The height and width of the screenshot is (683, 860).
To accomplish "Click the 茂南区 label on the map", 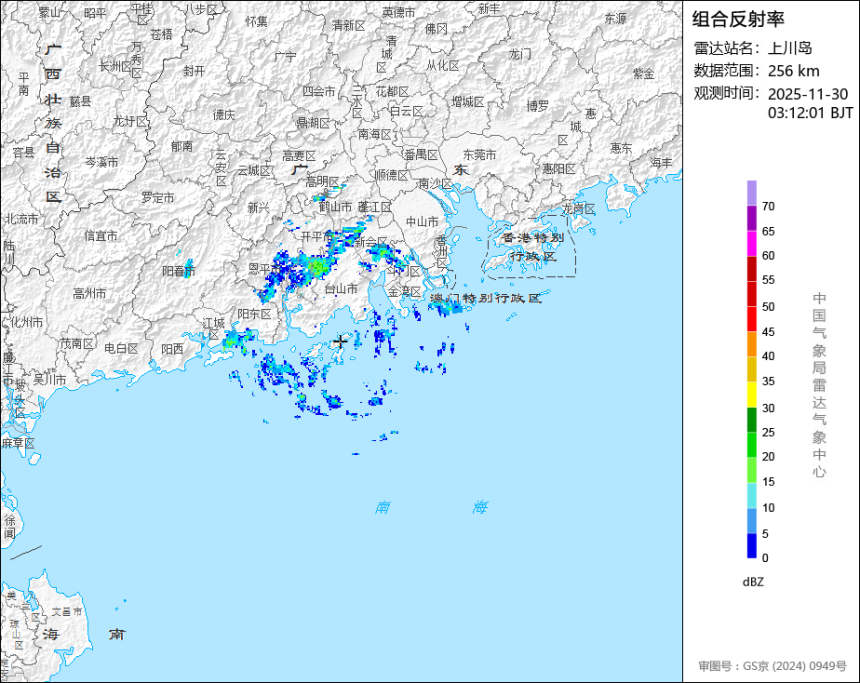I will [76, 343].
